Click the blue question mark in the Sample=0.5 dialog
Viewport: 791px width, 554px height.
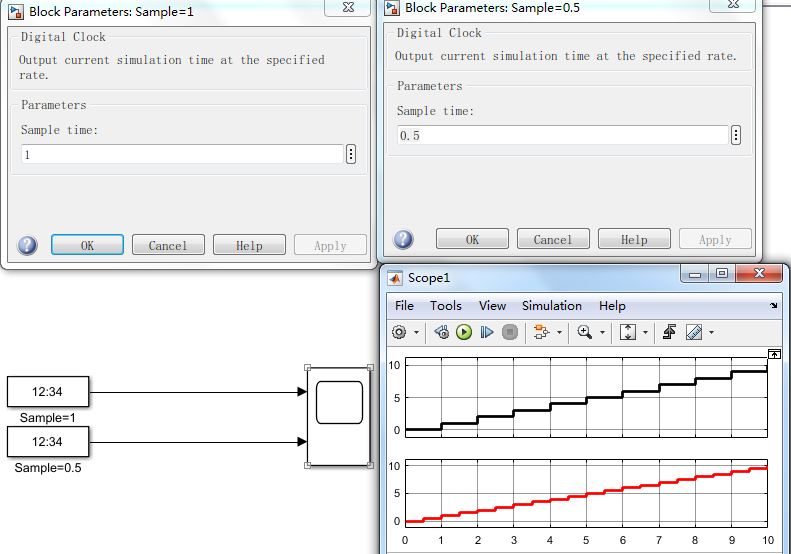pos(404,239)
